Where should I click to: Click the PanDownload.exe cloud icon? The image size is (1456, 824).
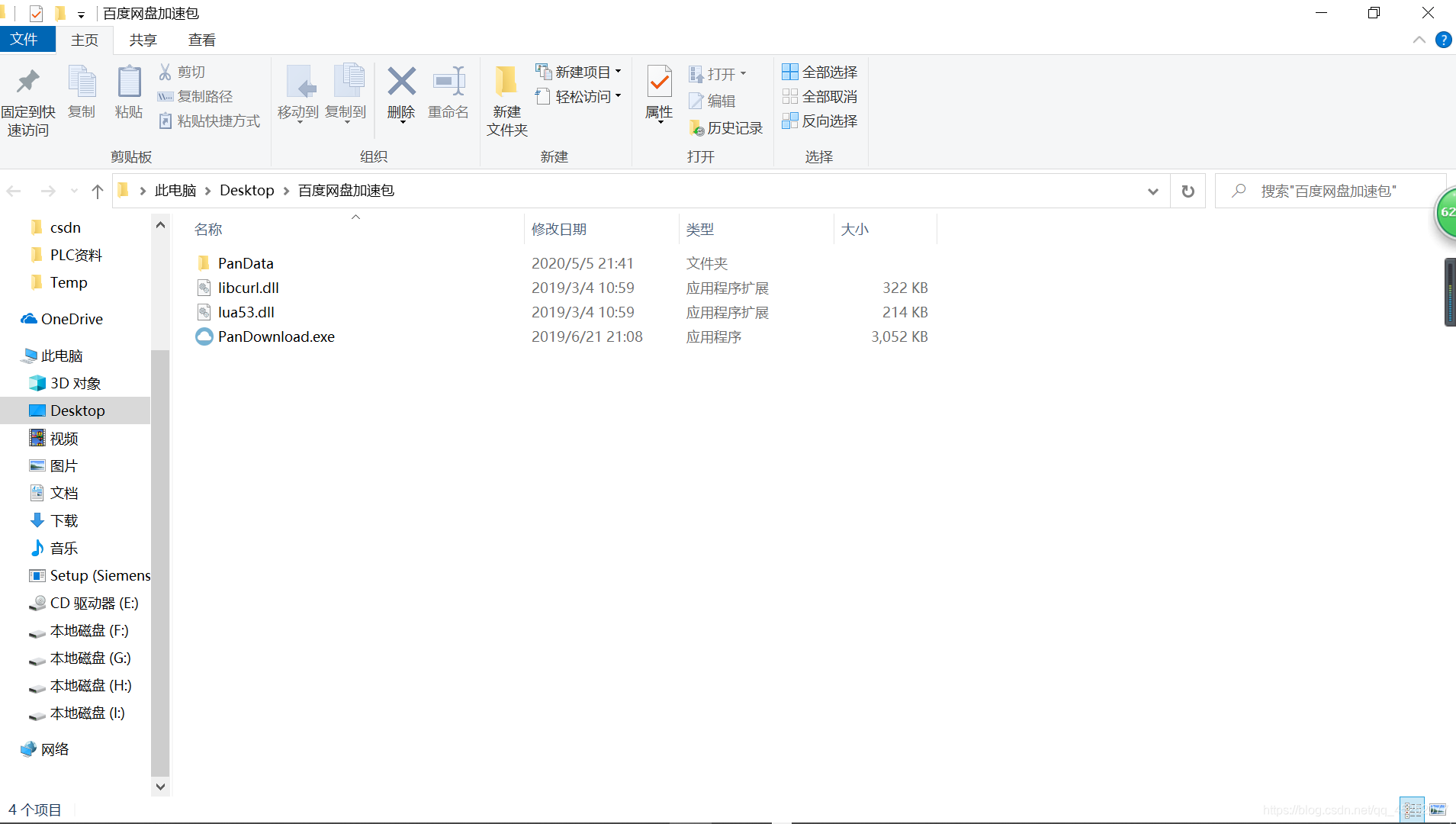click(x=204, y=336)
